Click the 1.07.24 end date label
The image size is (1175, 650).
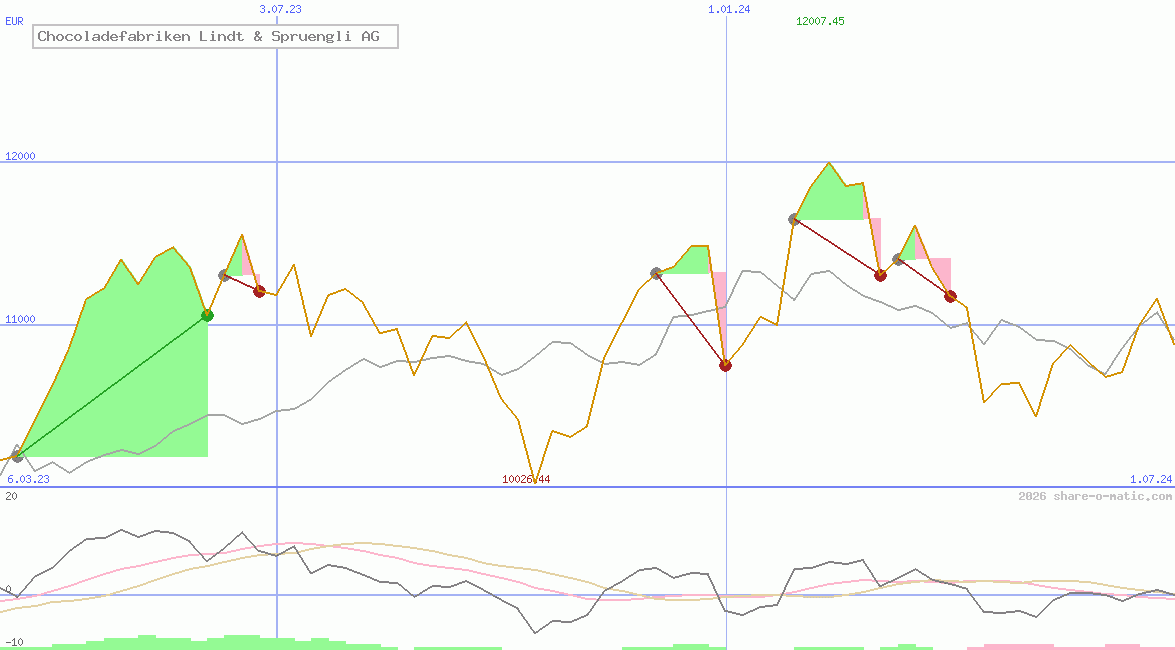[x=1150, y=479]
